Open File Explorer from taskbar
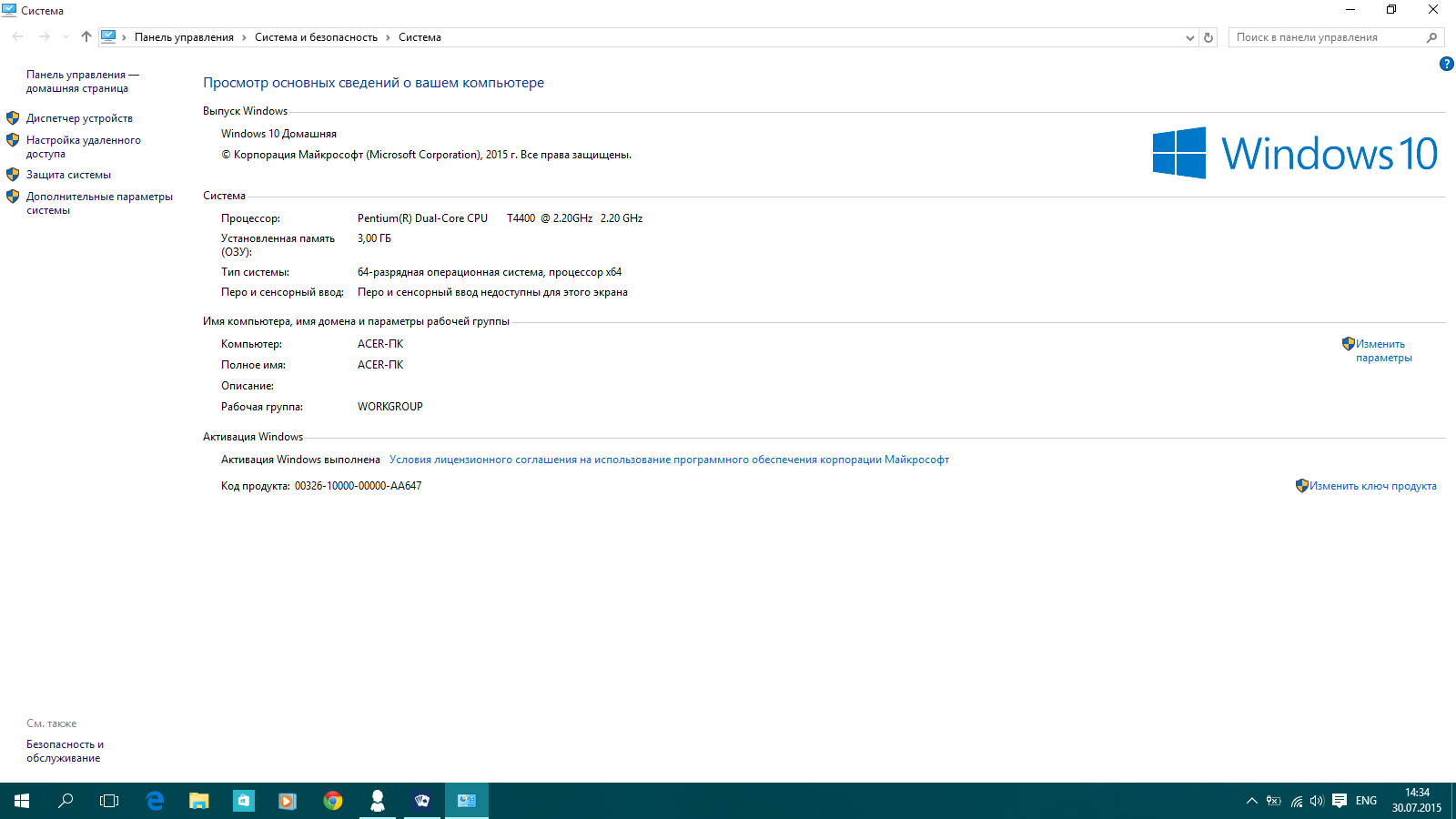 pos(198,801)
